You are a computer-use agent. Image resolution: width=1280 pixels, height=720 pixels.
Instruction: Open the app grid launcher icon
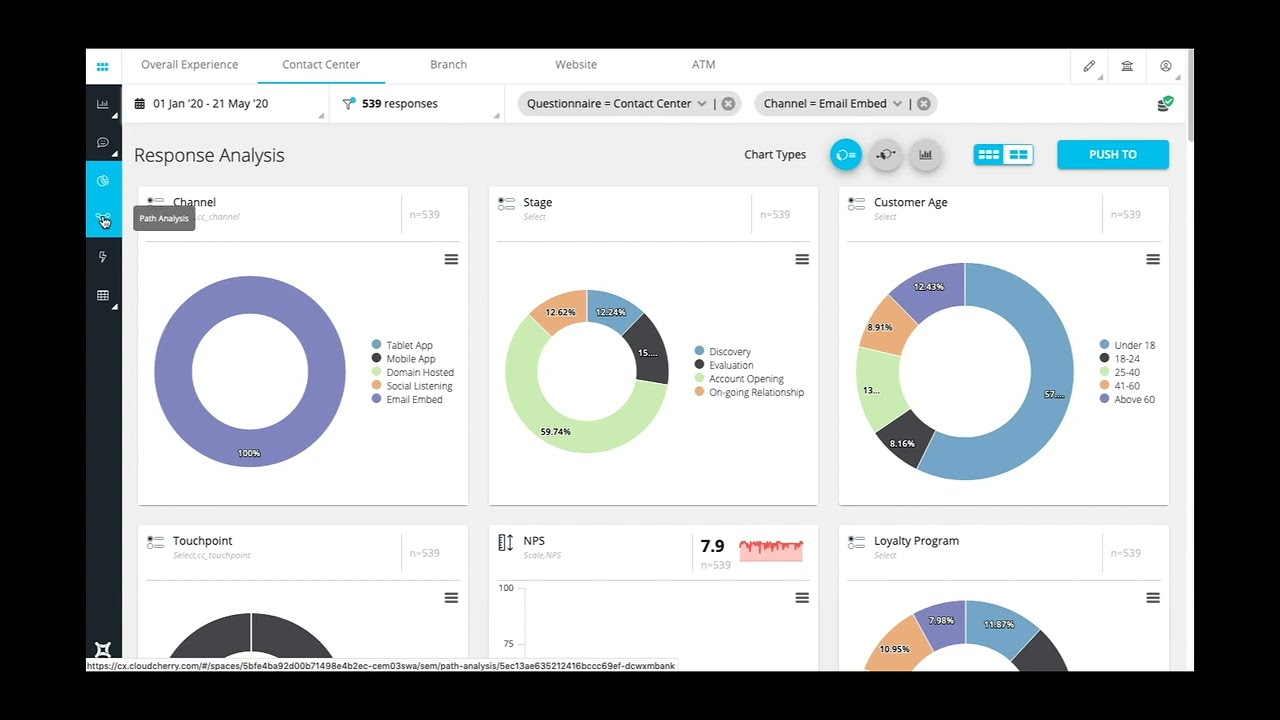pyautogui.click(x=103, y=67)
